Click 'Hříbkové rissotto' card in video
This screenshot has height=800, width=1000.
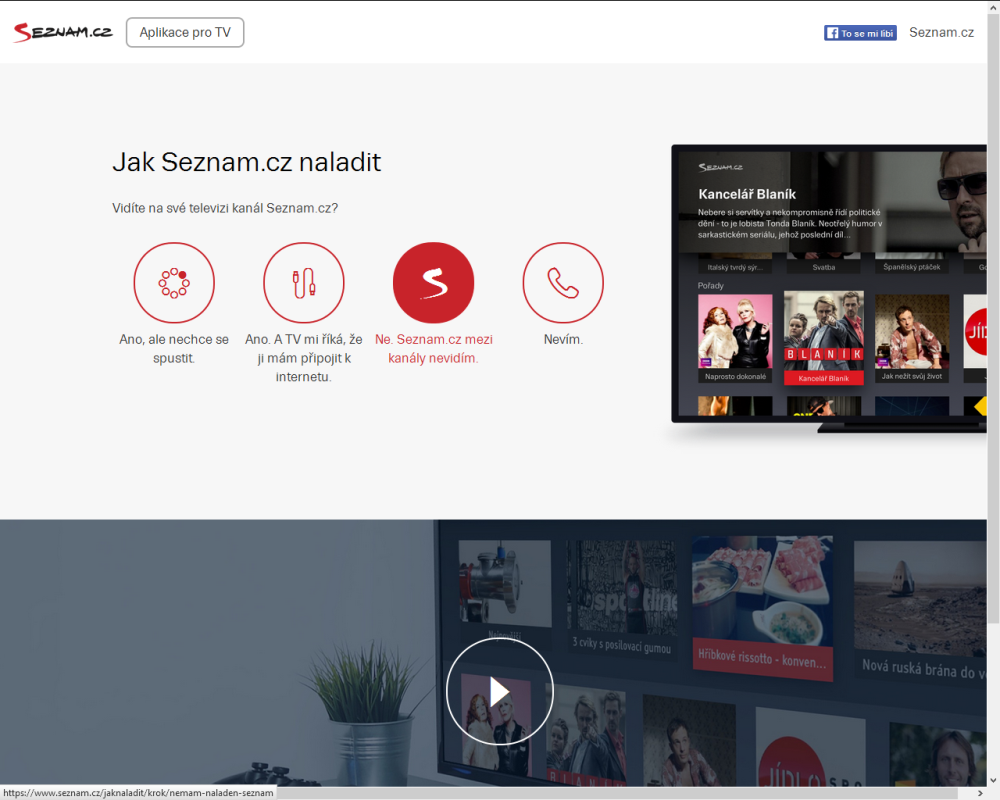coord(762,609)
